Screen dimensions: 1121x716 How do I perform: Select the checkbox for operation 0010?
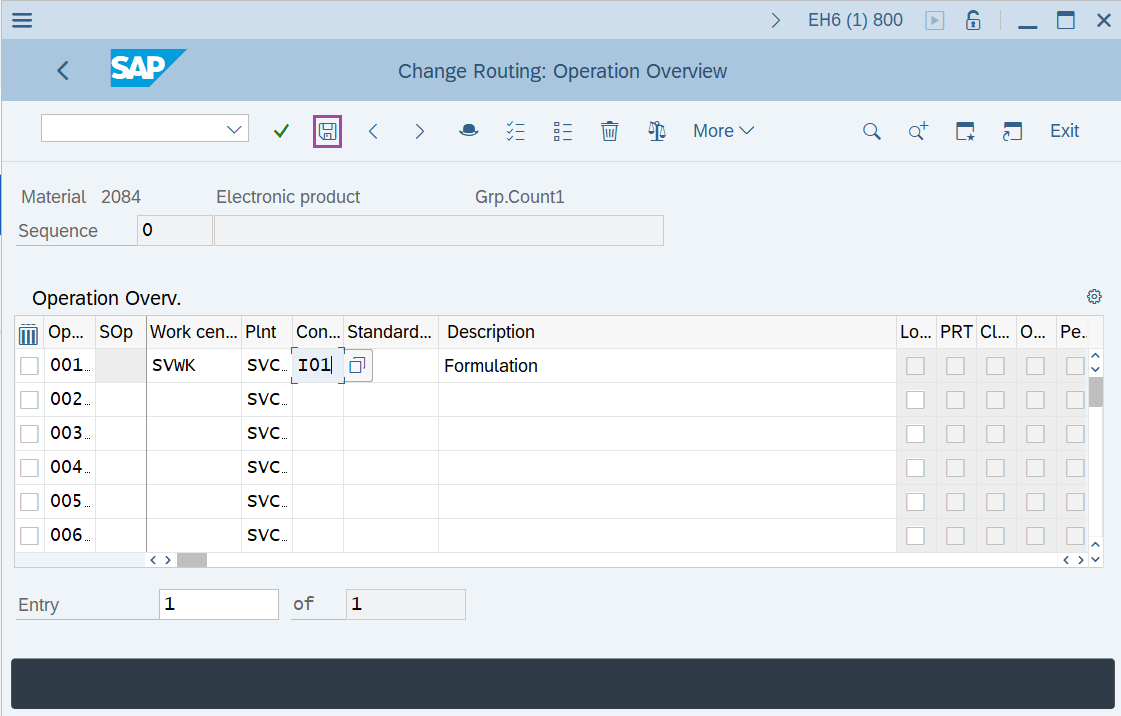[29, 365]
